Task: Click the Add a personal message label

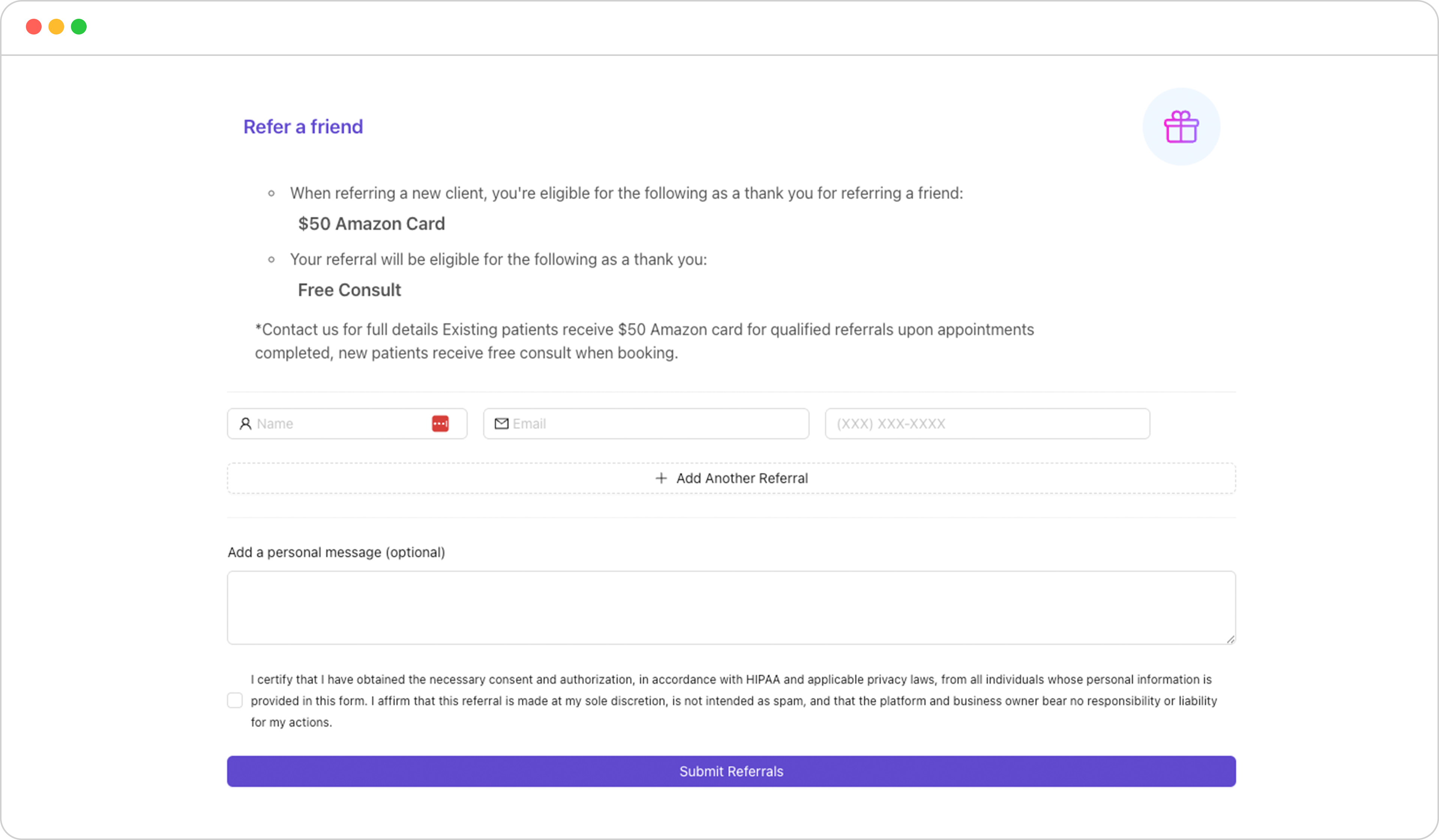Action: click(336, 552)
